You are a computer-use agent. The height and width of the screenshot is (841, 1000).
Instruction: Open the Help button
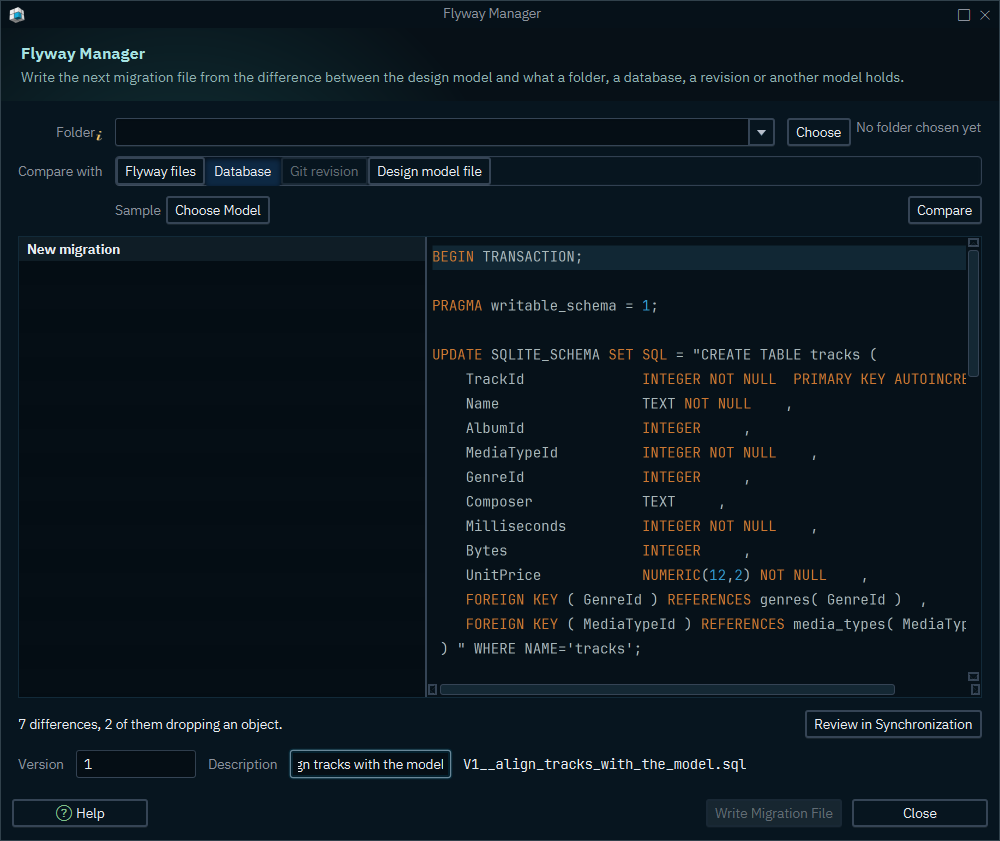pyautogui.click(x=80, y=813)
